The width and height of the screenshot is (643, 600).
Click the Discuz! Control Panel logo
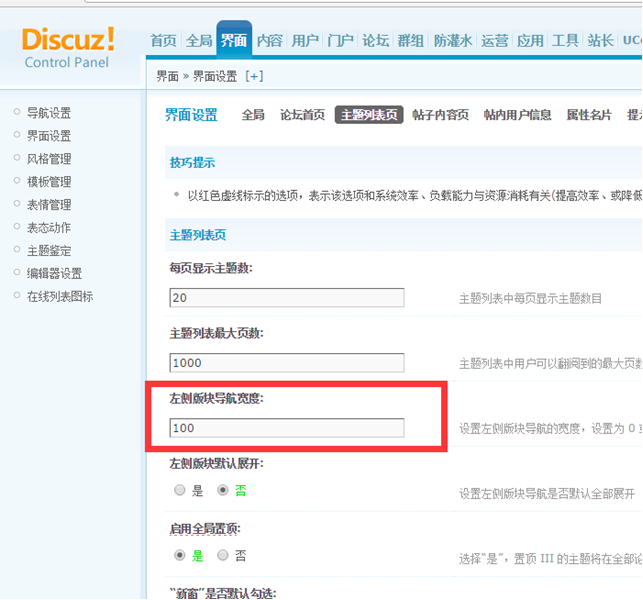pos(68,48)
